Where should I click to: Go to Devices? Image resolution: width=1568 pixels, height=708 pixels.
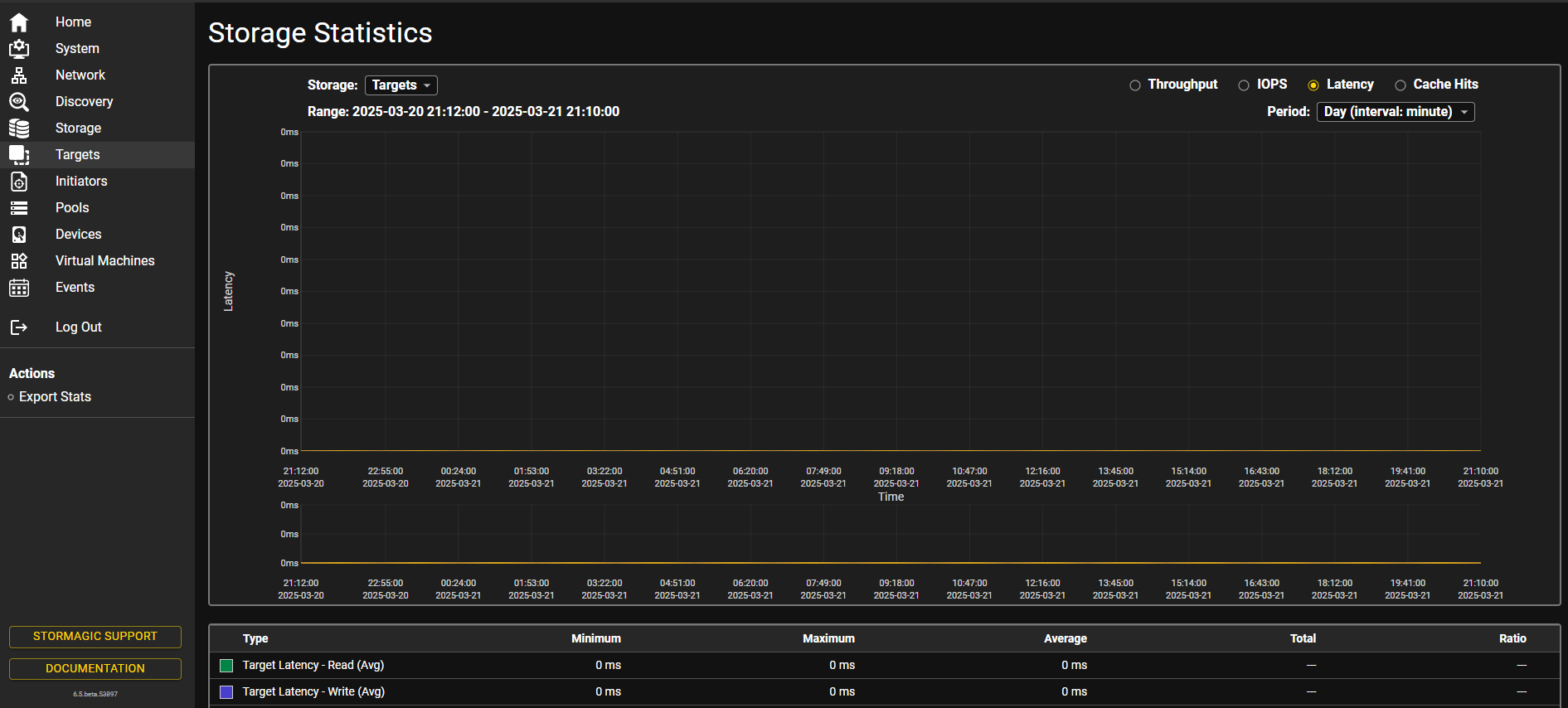click(78, 235)
